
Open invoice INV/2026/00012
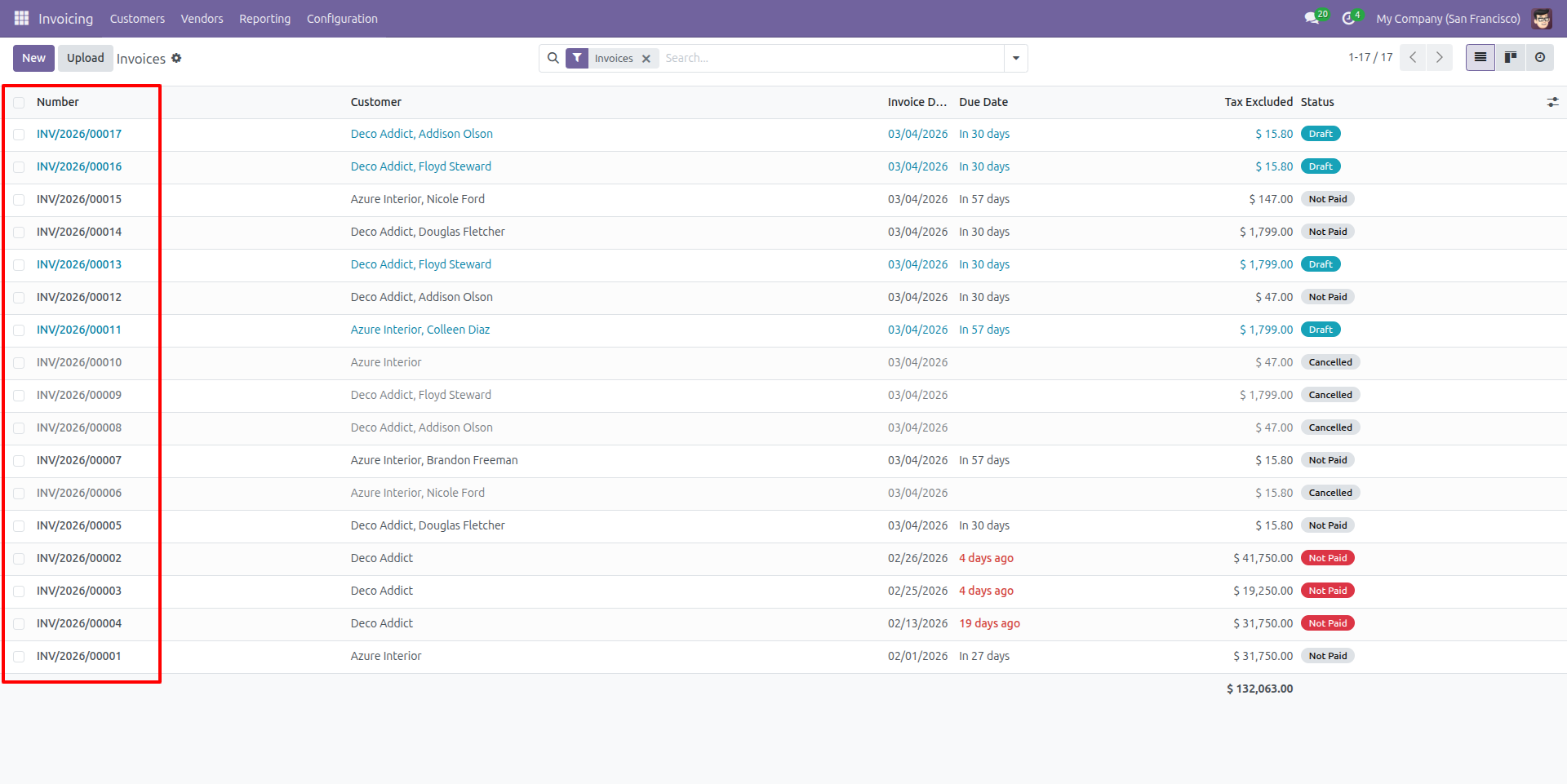tap(79, 297)
